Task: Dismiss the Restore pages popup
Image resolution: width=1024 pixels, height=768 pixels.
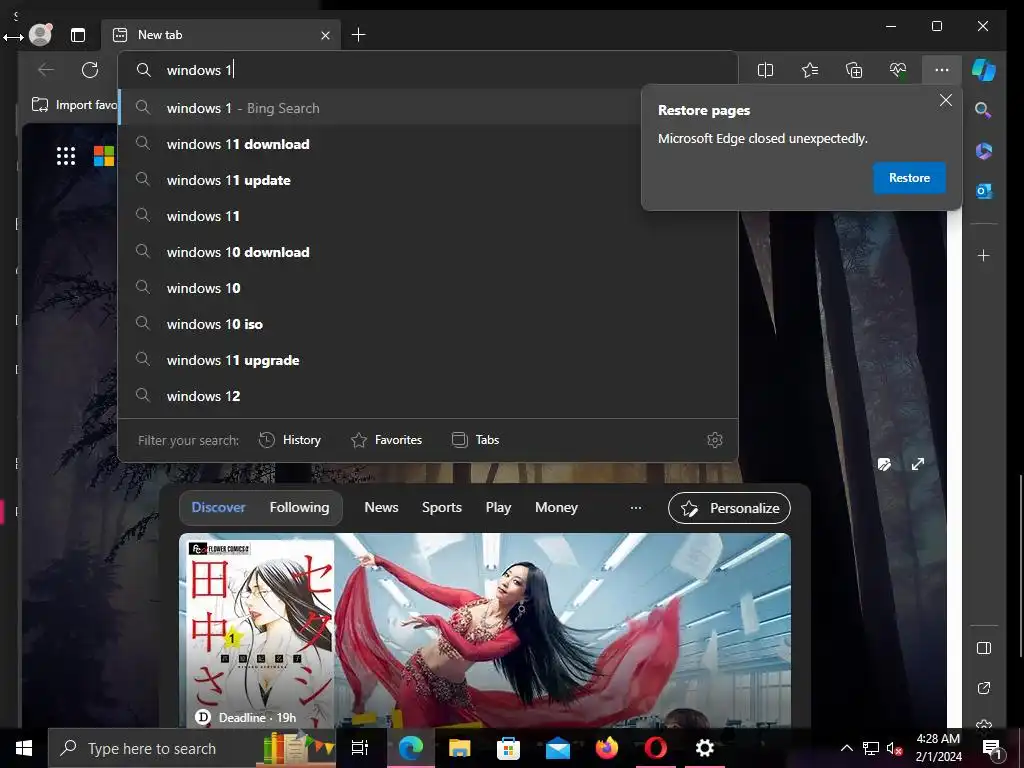Action: 946,101
